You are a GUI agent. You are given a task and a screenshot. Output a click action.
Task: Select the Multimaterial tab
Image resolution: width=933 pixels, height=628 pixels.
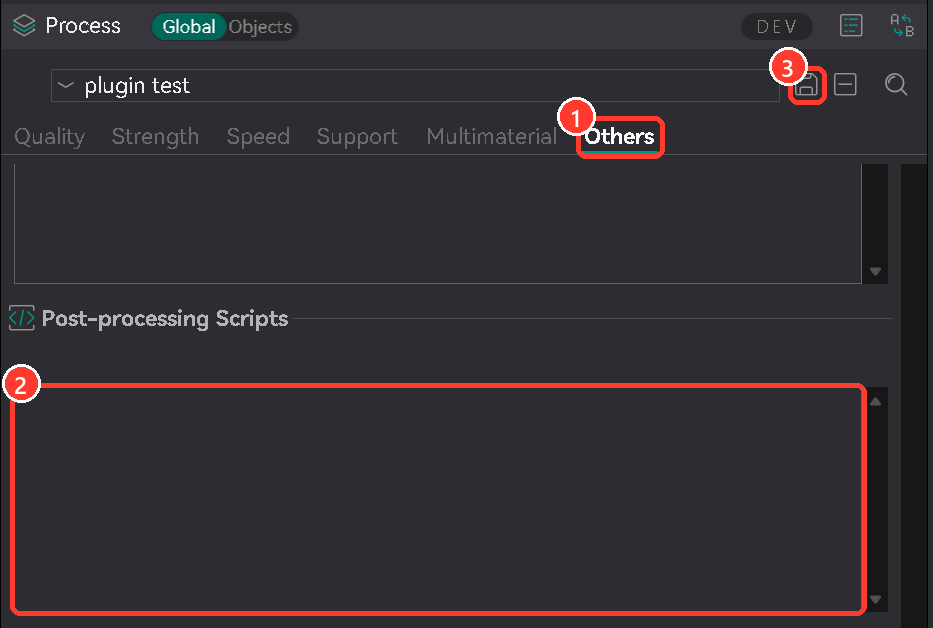(491, 137)
